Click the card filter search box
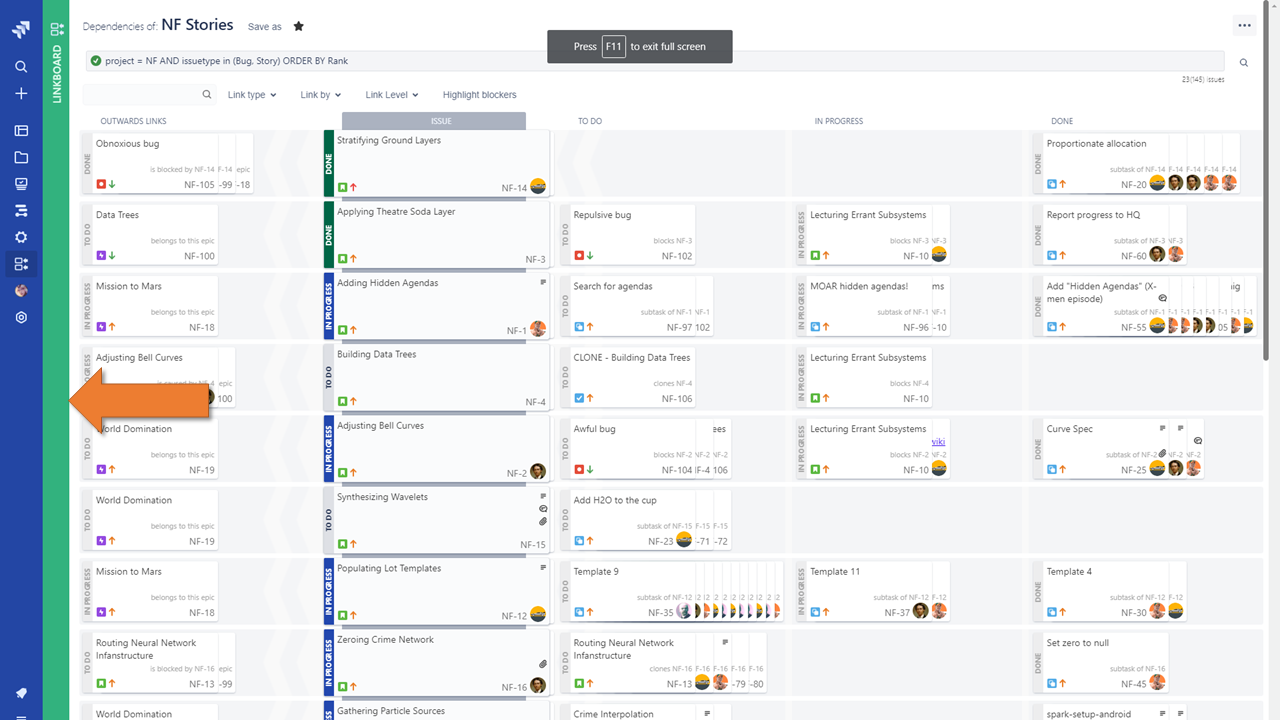 tap(149, 95)
